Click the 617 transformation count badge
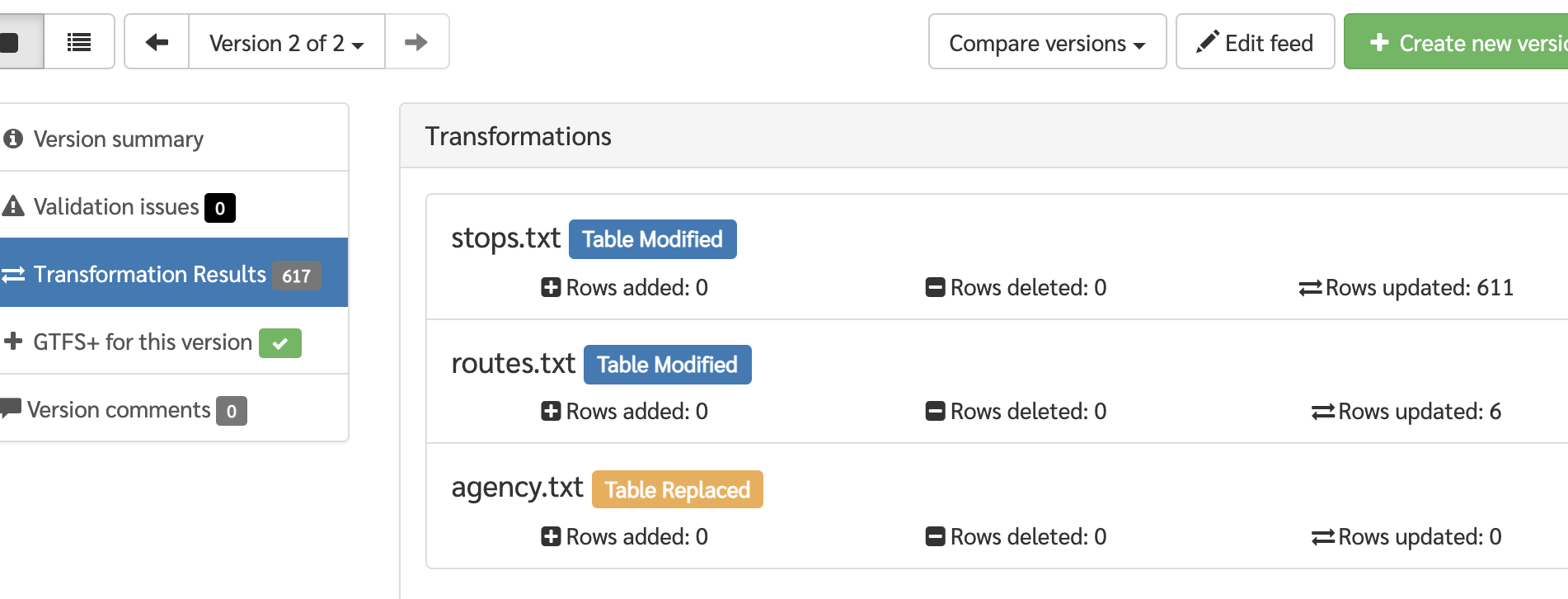Image resolution: width=1568 pixels, height=599 pixels. coord(296,276)
